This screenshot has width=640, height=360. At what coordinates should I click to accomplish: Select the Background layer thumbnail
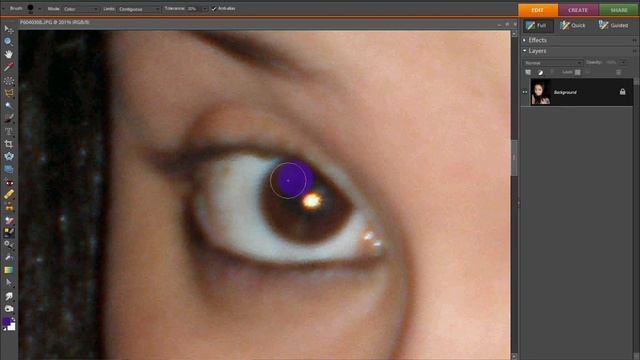click(540, 92)
